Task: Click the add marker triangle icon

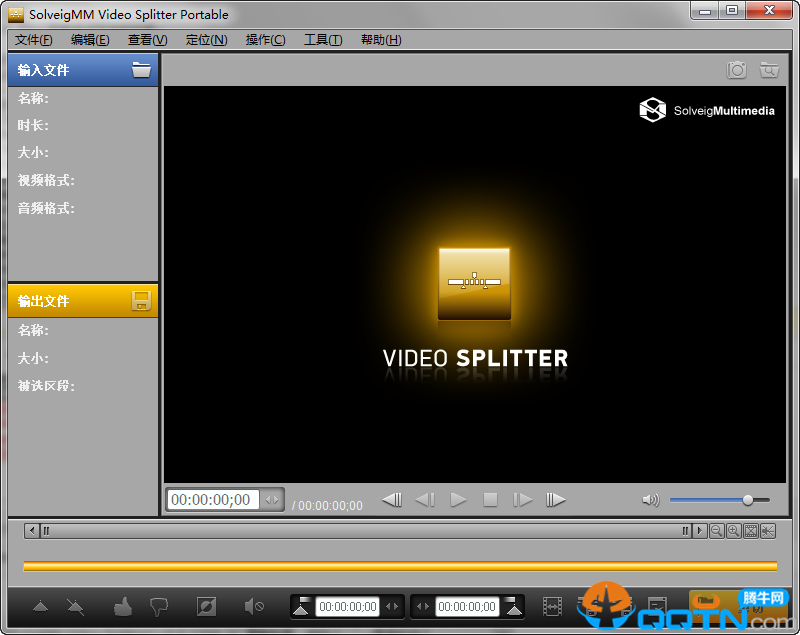Action: tap(41, 606)
